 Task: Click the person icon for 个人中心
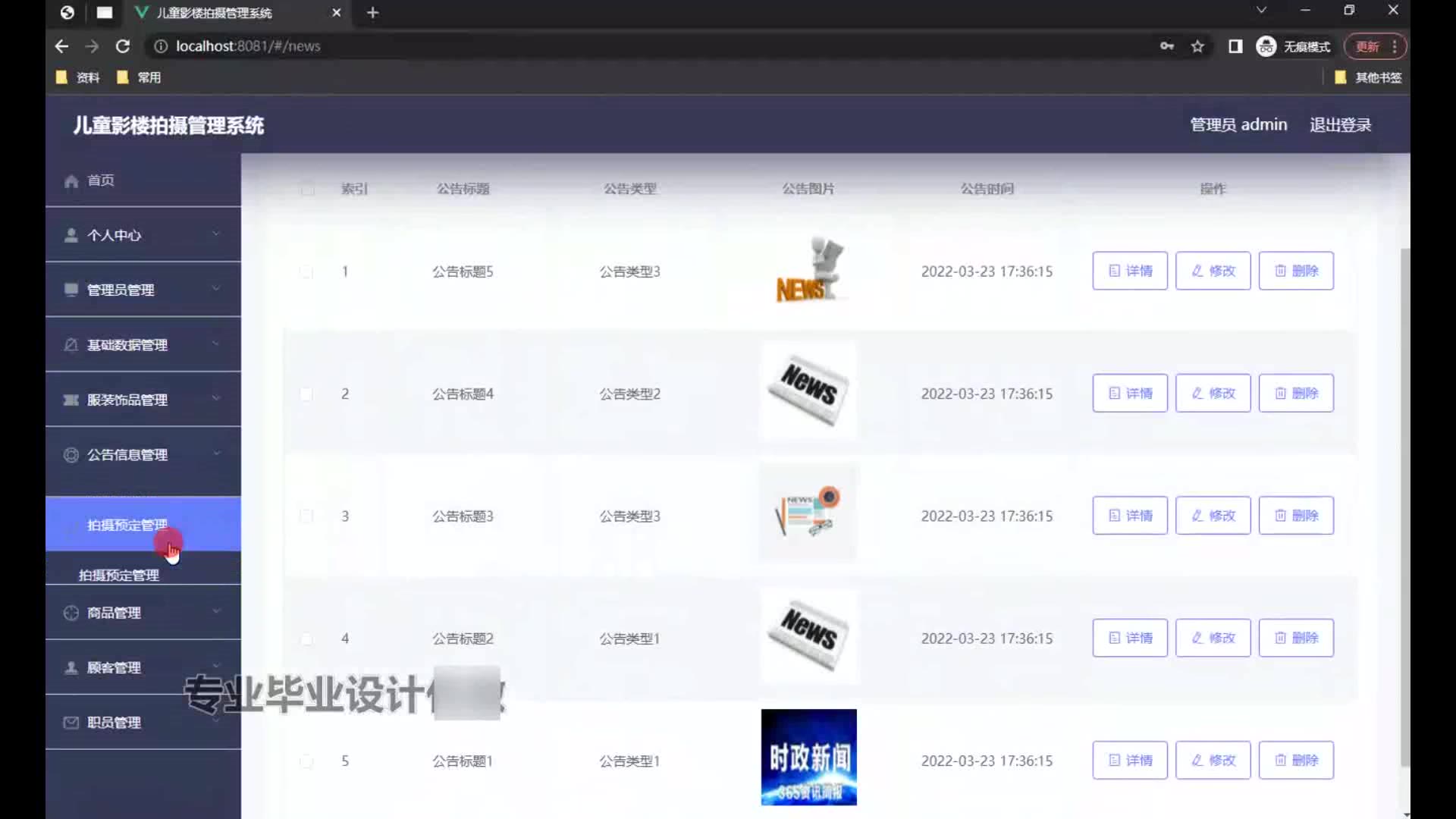tap(71, 235)
